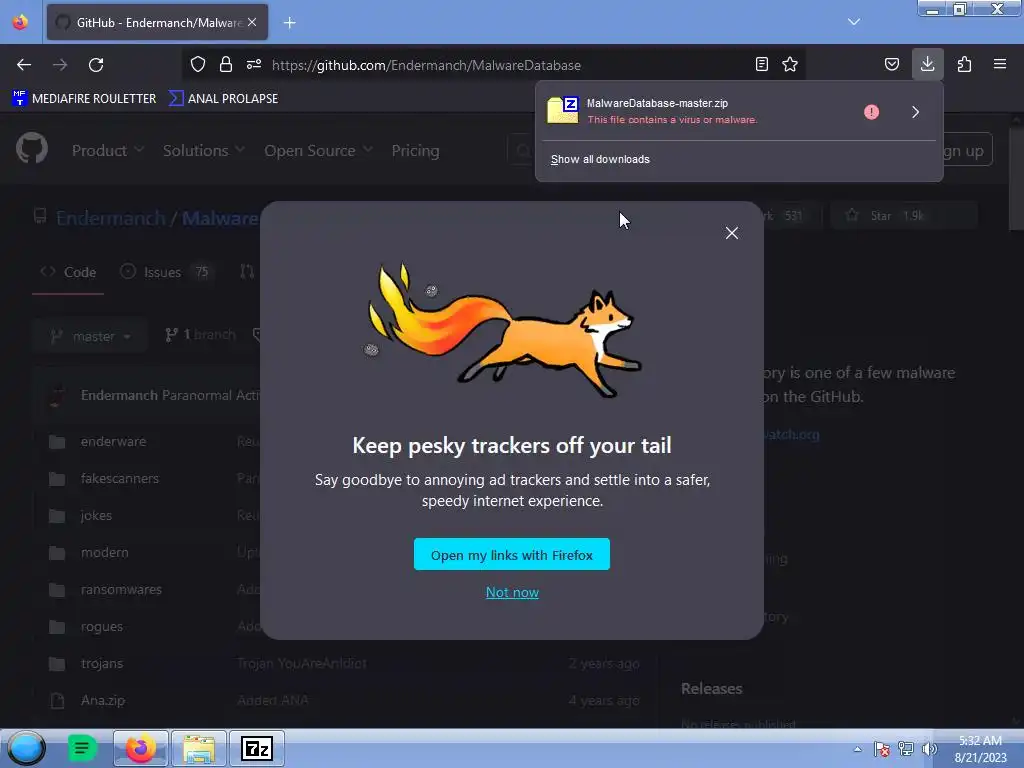Click the red malware warning icon
Image resolution: width=1024 pixels, height=768 pixels.
[x=871, y=112]
